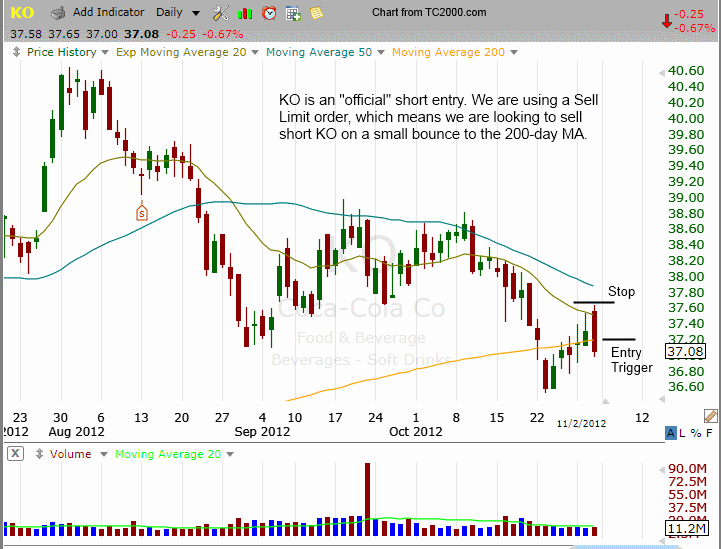This screenshot has height=549, width=721.
Task: Select the A (arithmetic) scale toggle
Action: (x=671, y=433)
